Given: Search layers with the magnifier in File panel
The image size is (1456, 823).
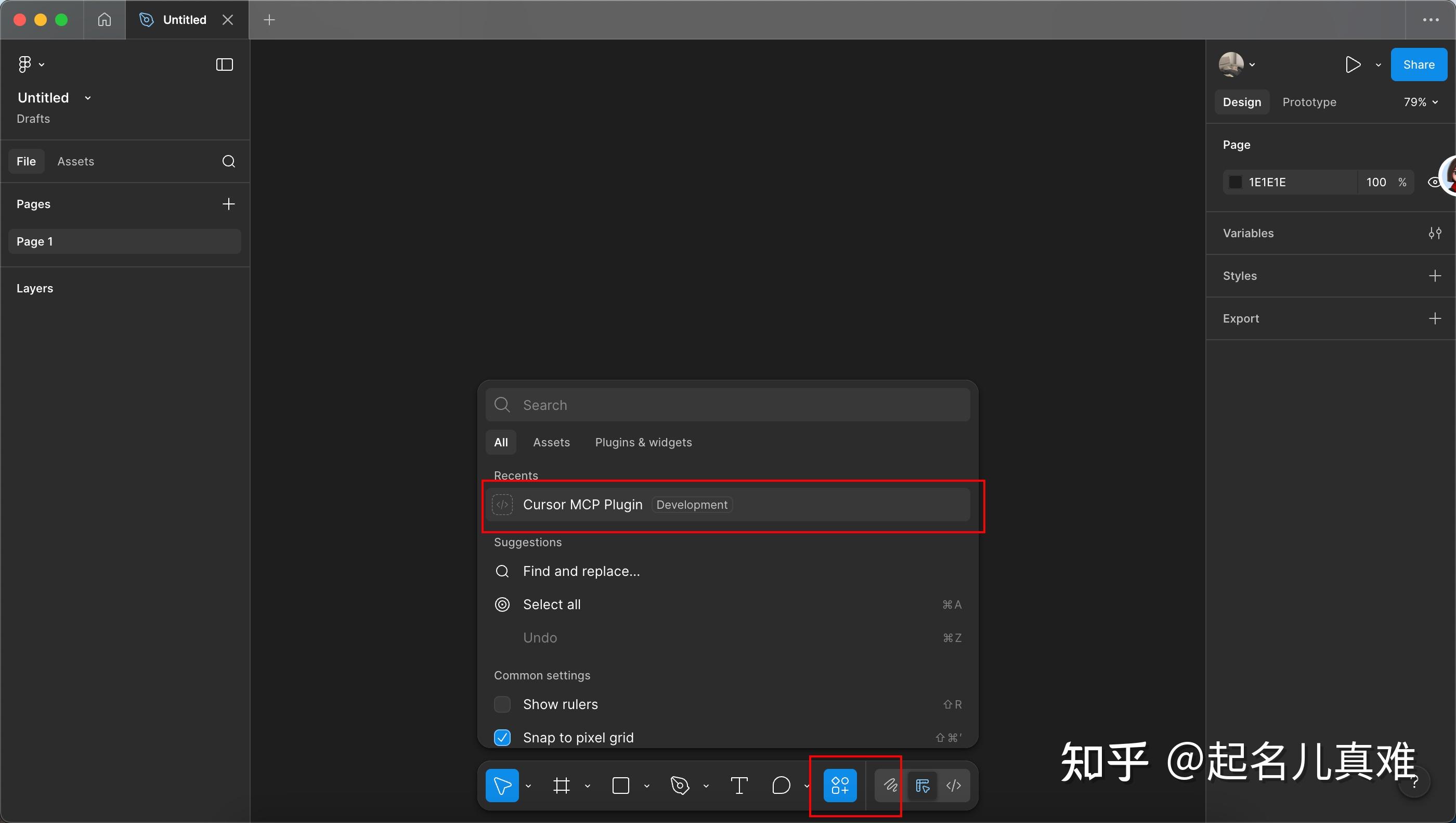Looking at the screenshot, I should [228, 161].
